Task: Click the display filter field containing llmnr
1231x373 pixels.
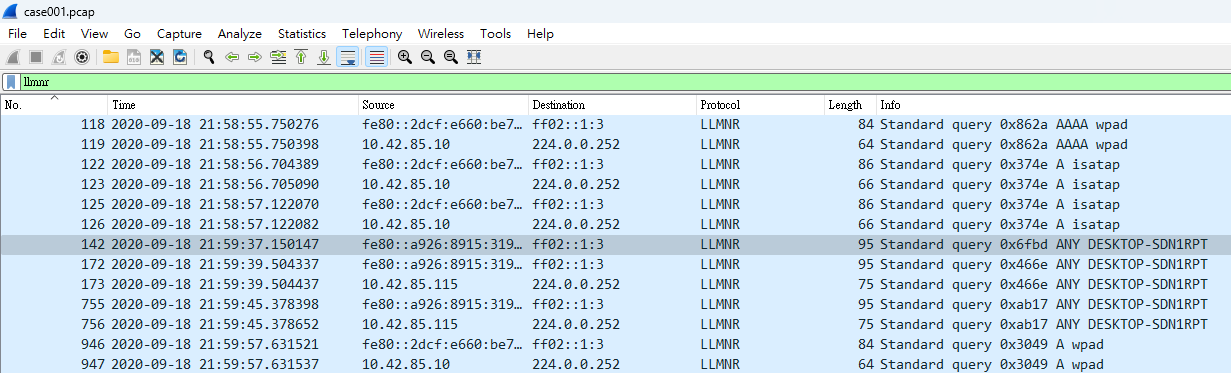Action: [x=624, y=82]
